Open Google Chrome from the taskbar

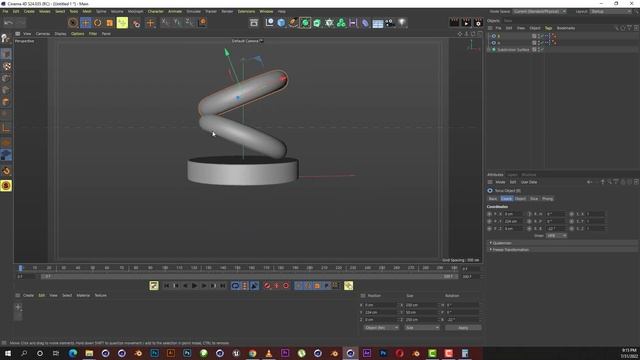point(252,353)
